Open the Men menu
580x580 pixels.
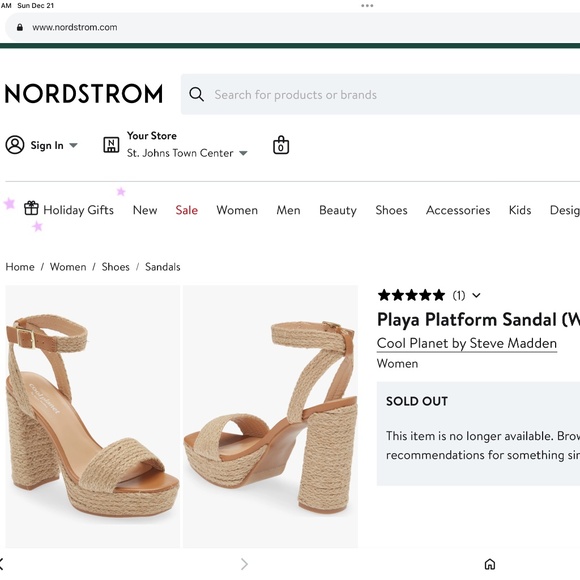(x=288, y=210)
